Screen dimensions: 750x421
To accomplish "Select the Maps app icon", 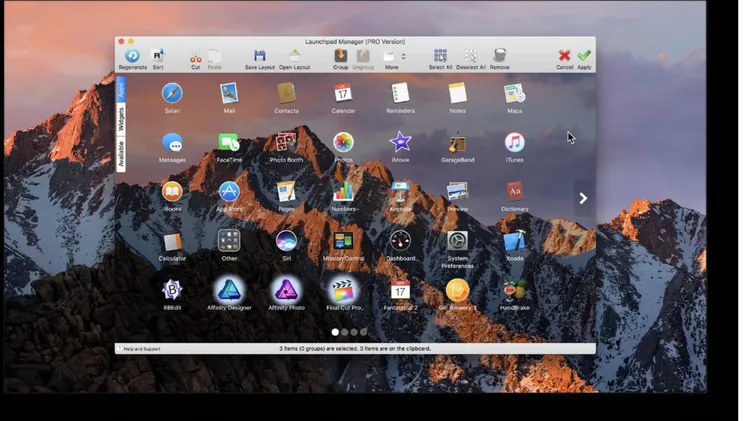I will [515, 93].
